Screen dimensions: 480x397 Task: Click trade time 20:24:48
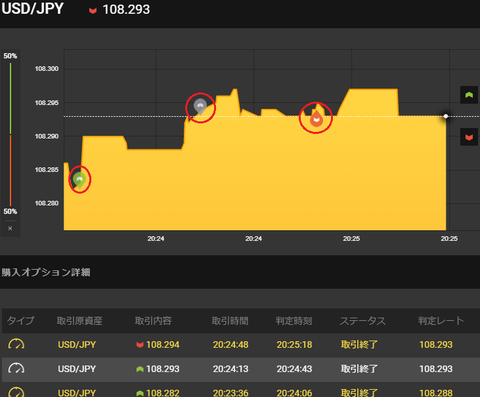pyautogui.click(x=231, y=345)
